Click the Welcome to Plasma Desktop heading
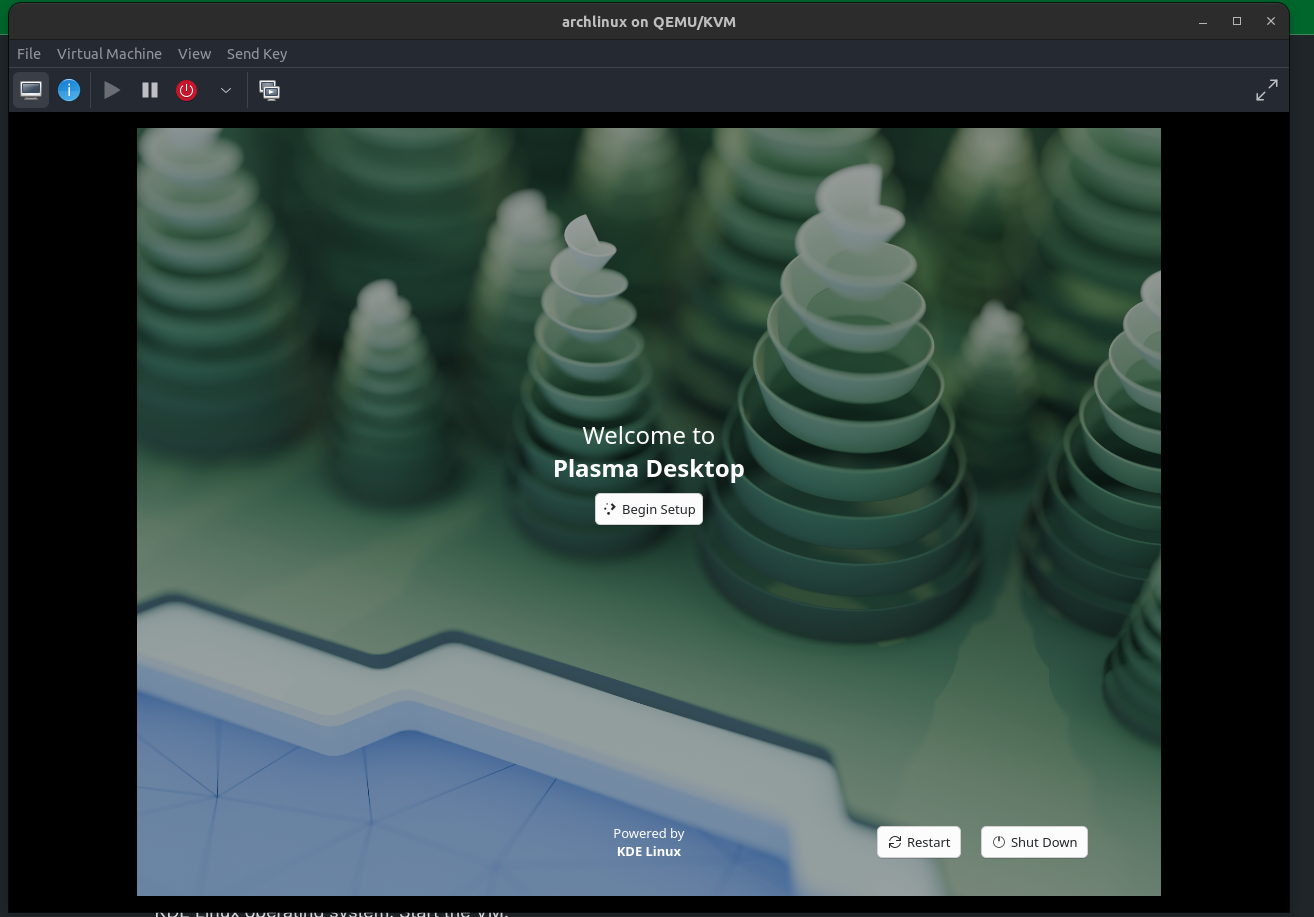Screen dimensions: 1314x917 coord(648,452)
